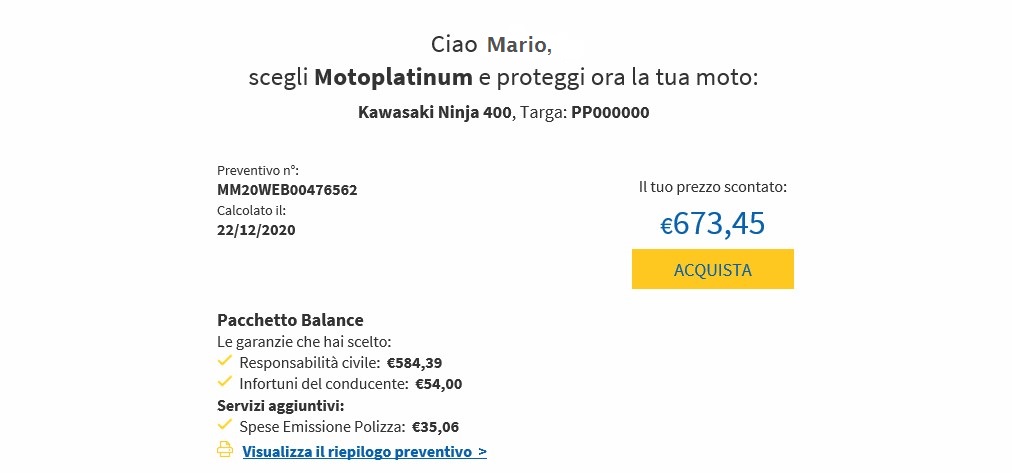Click the Pacchetto Balance heading
Viewport: 1012px width, 473px height.
(x=290, y=320)
